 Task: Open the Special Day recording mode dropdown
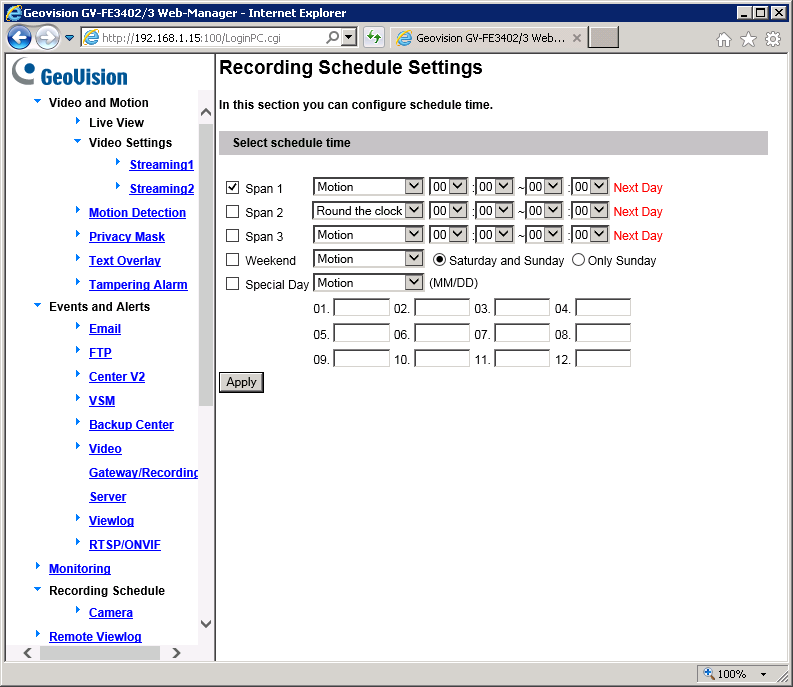(x=368, y=283)
